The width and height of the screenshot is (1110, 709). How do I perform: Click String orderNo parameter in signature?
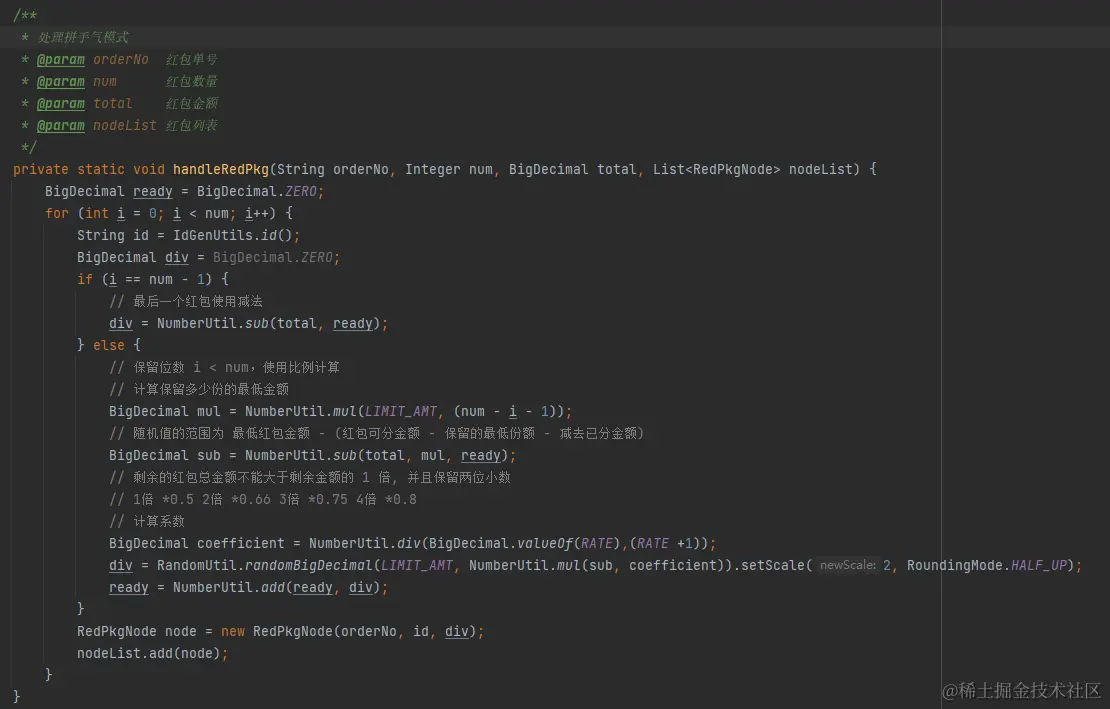(333, 169)
